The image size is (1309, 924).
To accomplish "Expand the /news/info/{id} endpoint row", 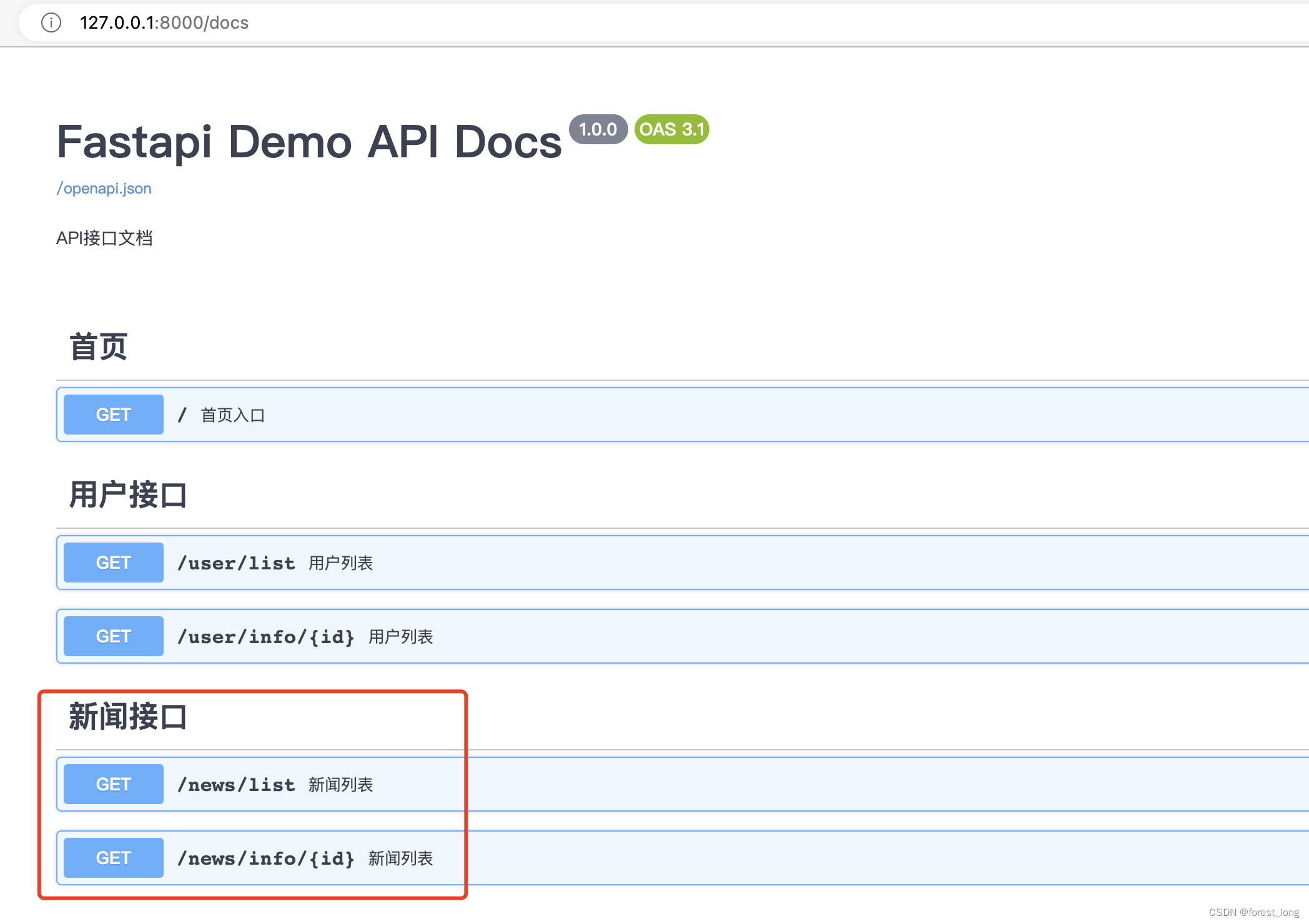I will pos(625,857).
